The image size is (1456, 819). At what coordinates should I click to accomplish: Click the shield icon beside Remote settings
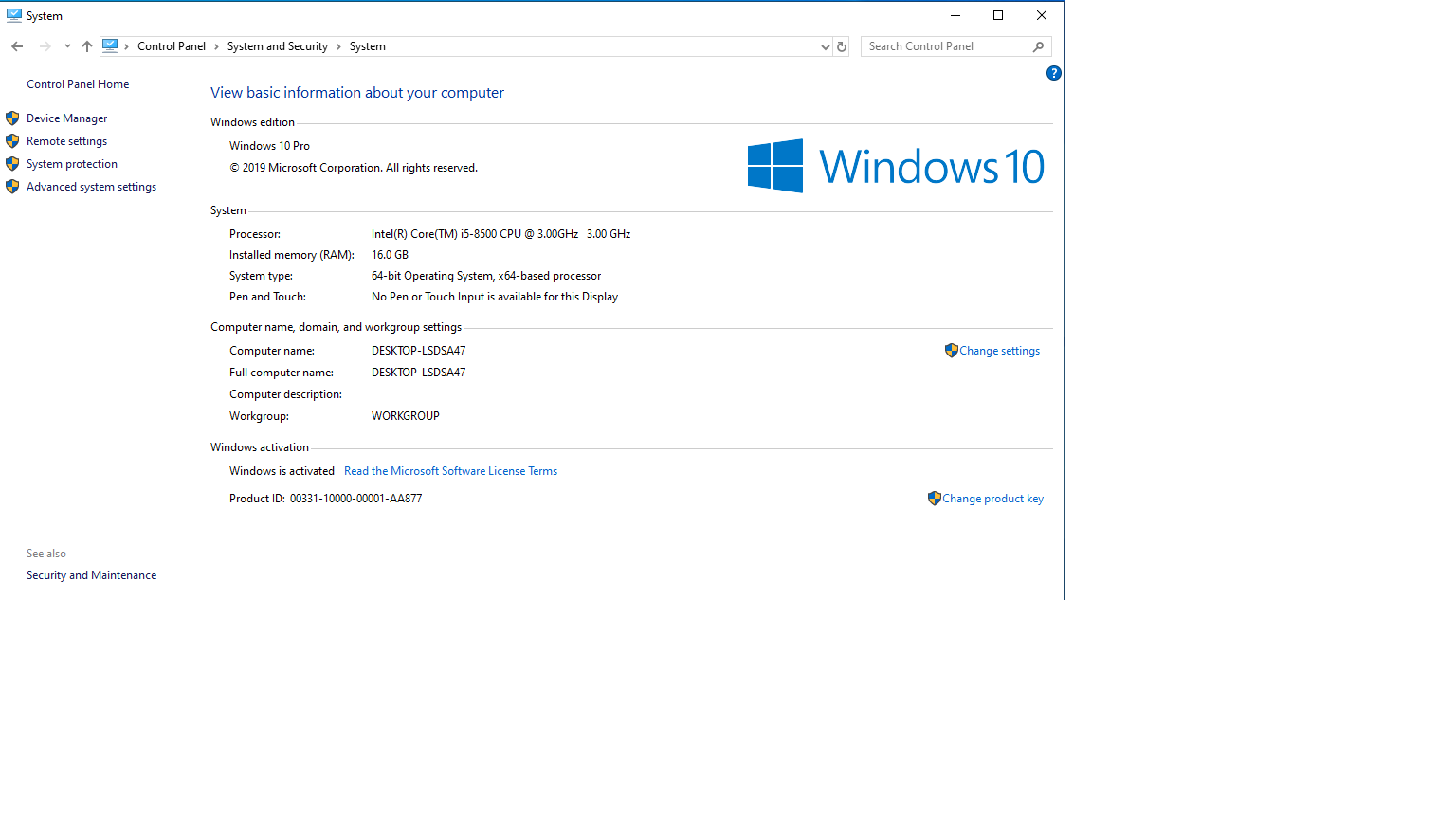pos(12,141)
